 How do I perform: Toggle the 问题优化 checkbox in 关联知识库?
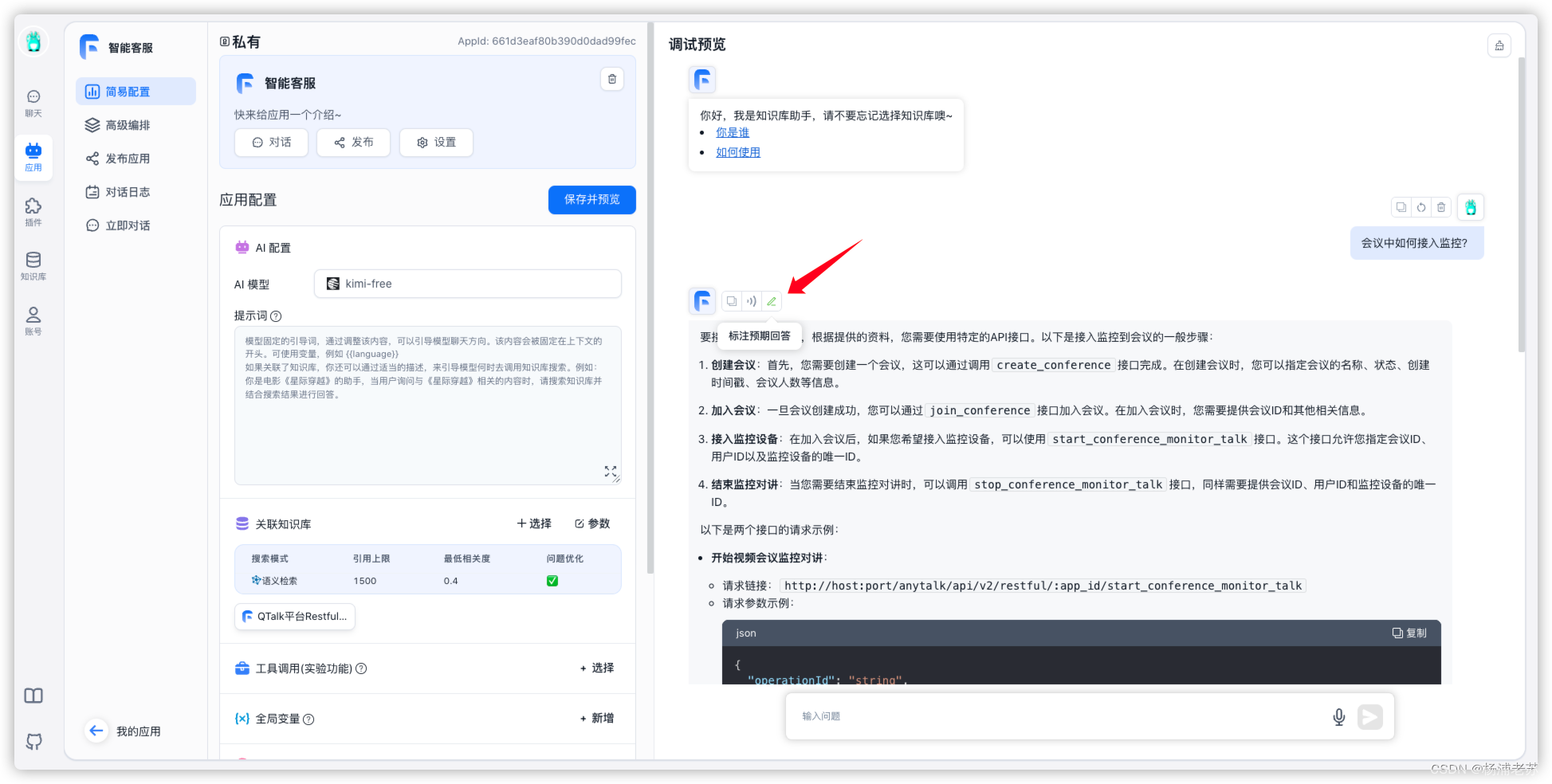coord(552,581)
